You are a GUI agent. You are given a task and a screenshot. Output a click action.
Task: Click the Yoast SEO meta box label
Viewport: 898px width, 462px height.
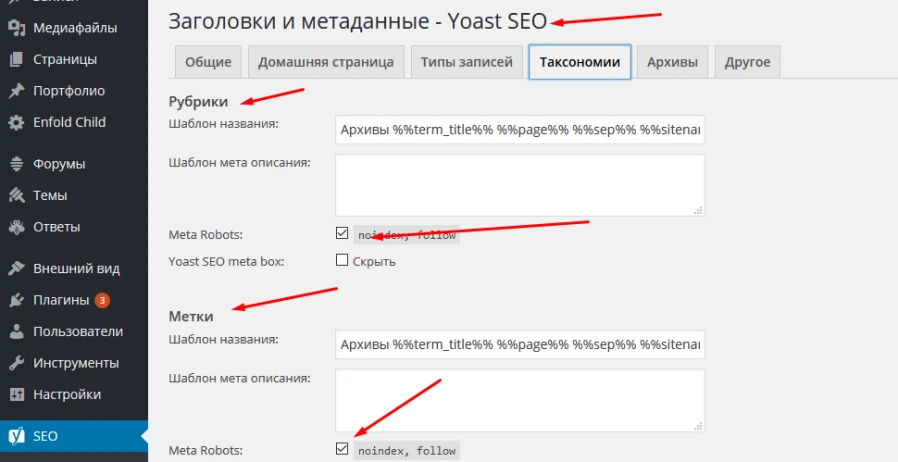(x=226, y=262)
